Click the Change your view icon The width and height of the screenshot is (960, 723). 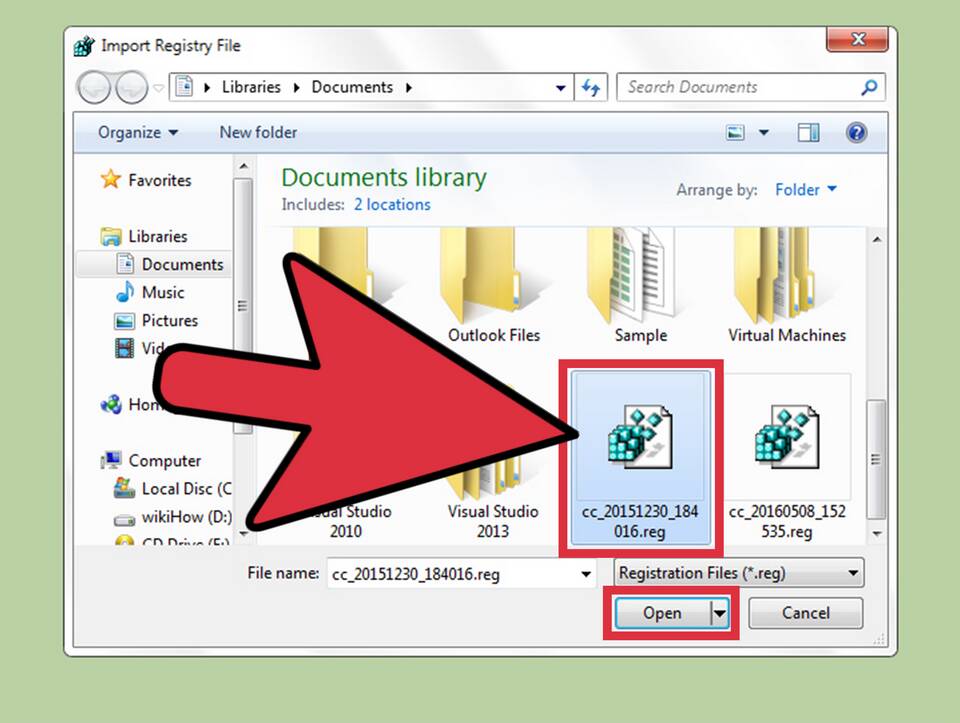(x=737, y=133)
